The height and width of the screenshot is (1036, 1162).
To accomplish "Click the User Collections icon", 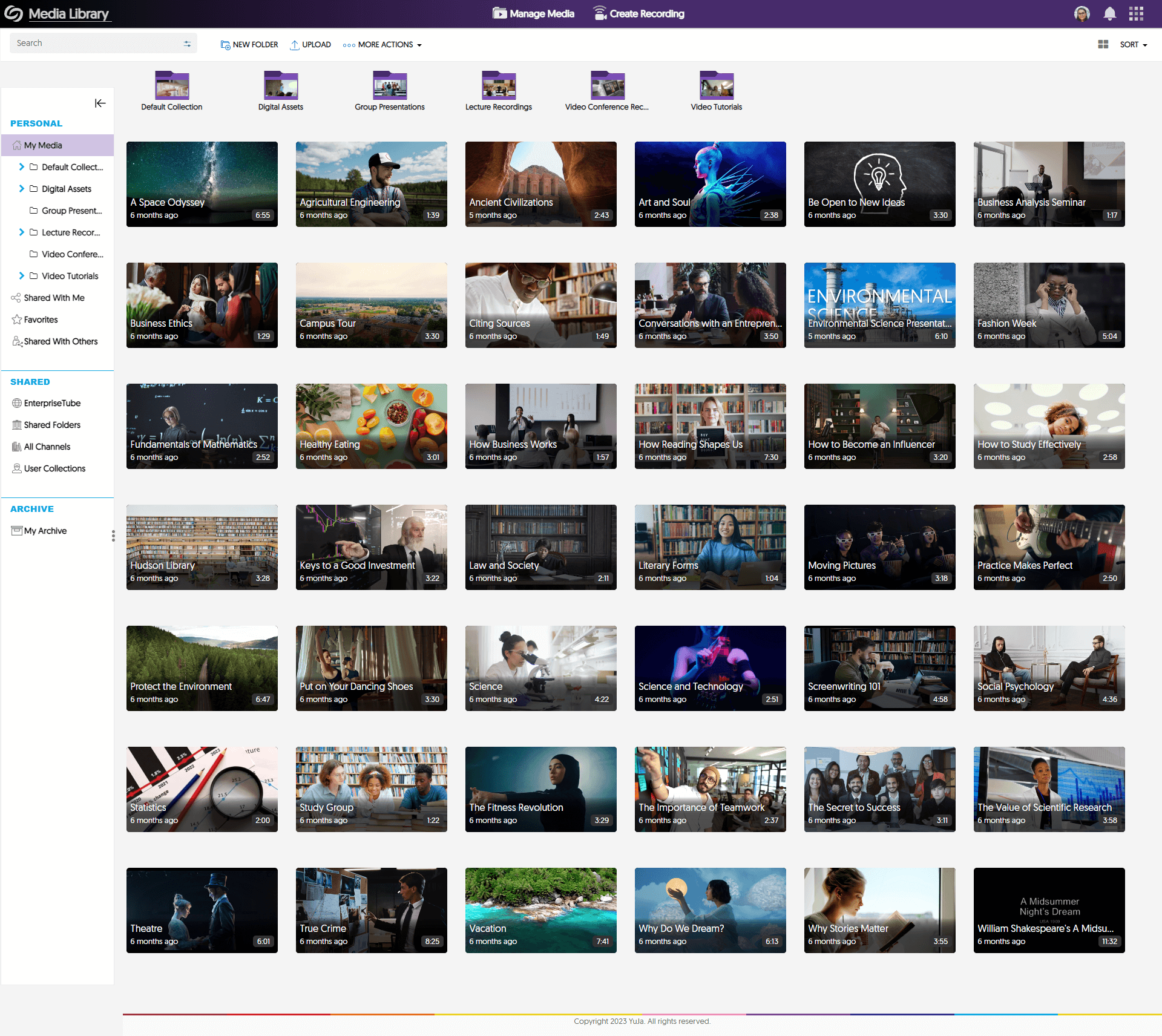I will [x=17, y=468].
